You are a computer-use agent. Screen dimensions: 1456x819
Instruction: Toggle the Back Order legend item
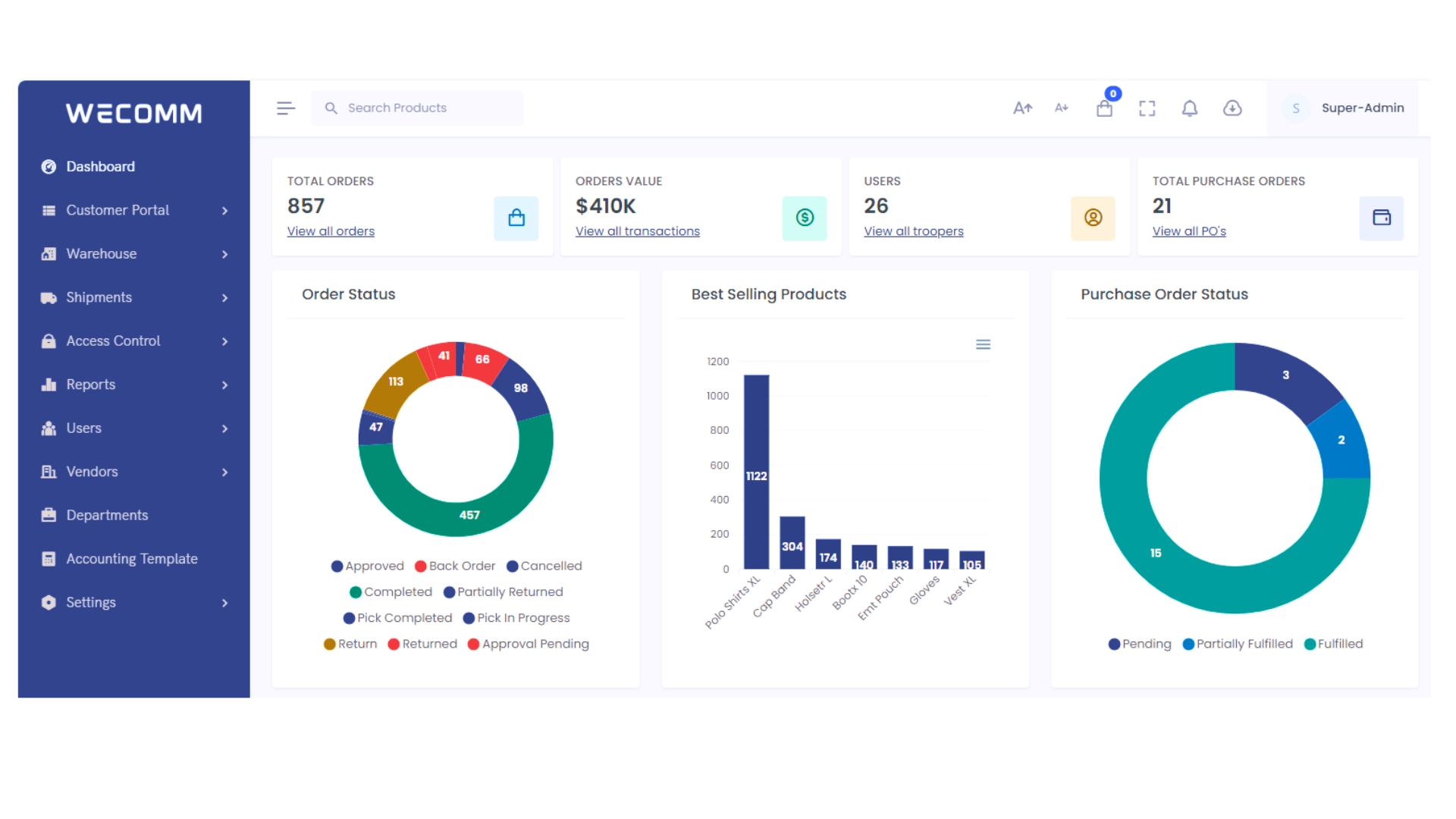pyautogui.click(x=455, y=566)
